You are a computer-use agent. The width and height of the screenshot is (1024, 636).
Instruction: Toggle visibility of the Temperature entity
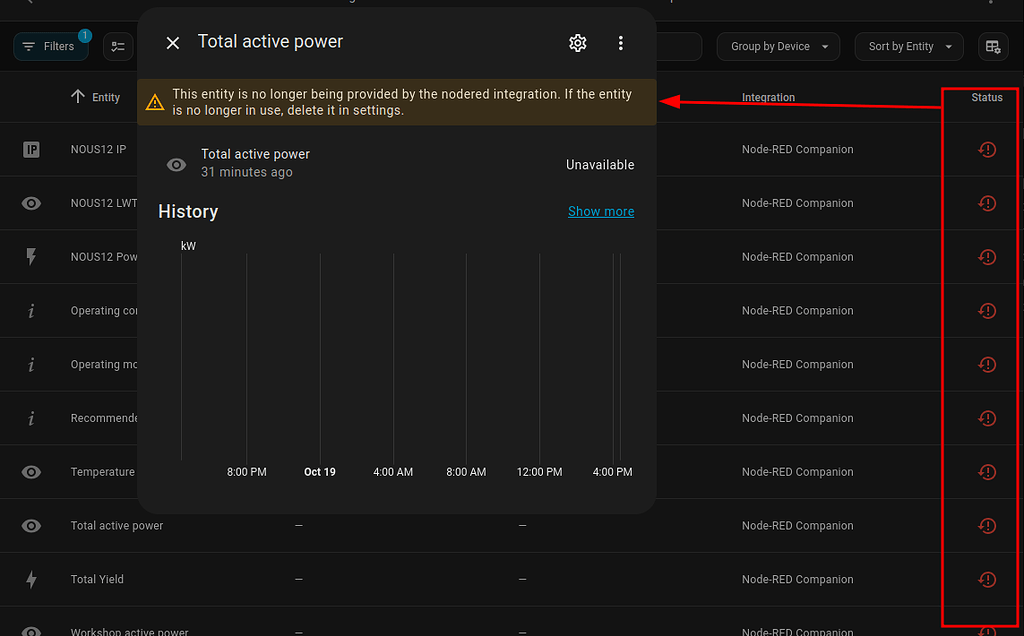pos(30,471)
